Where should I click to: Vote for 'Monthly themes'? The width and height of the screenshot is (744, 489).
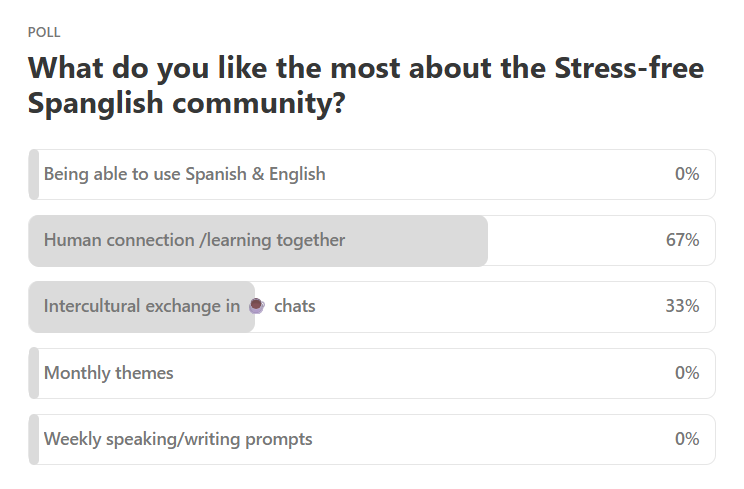[372, 373]
